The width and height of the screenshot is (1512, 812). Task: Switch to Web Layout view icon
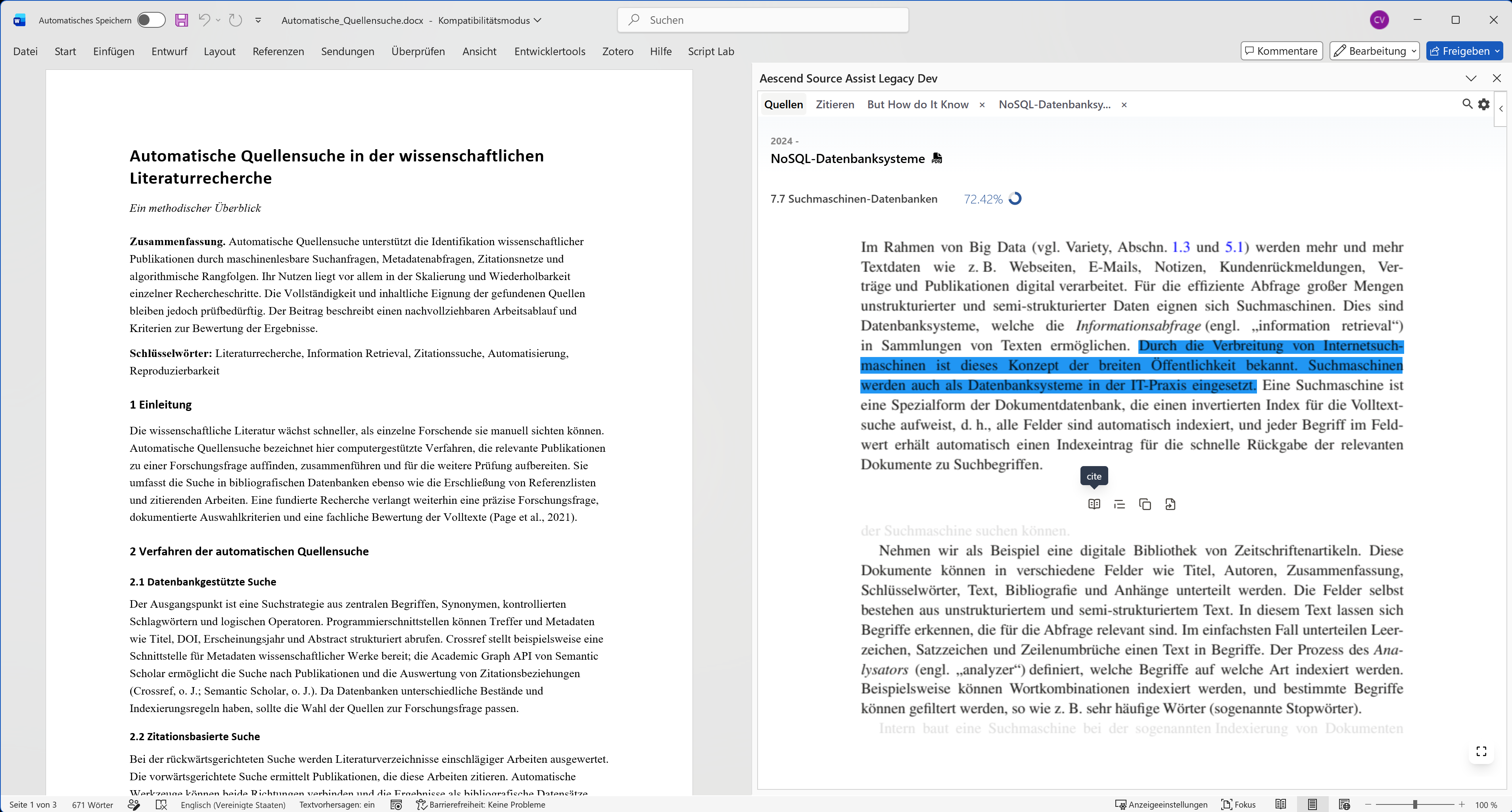point(1344,804)
